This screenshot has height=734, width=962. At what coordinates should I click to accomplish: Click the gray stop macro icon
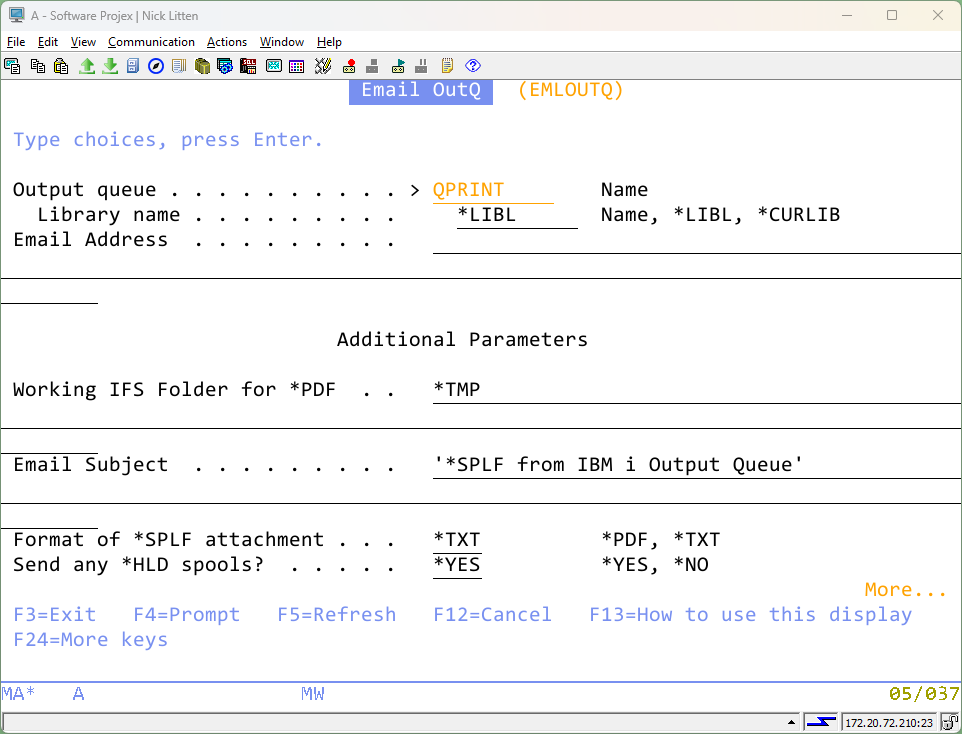[372, 66]
